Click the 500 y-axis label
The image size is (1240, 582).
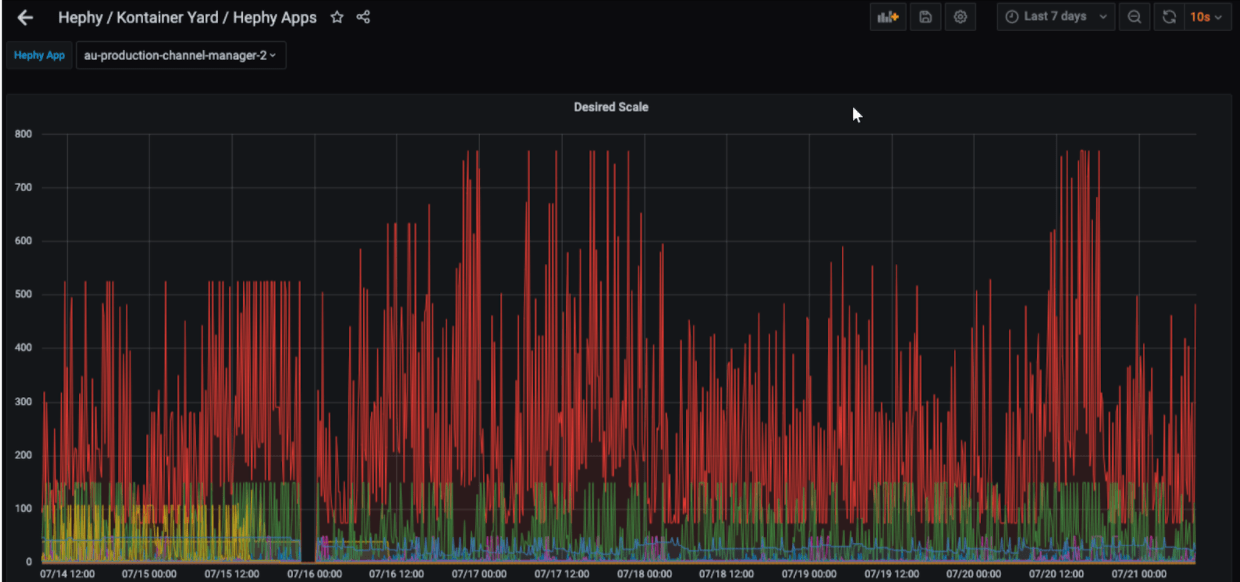point(23,295)
